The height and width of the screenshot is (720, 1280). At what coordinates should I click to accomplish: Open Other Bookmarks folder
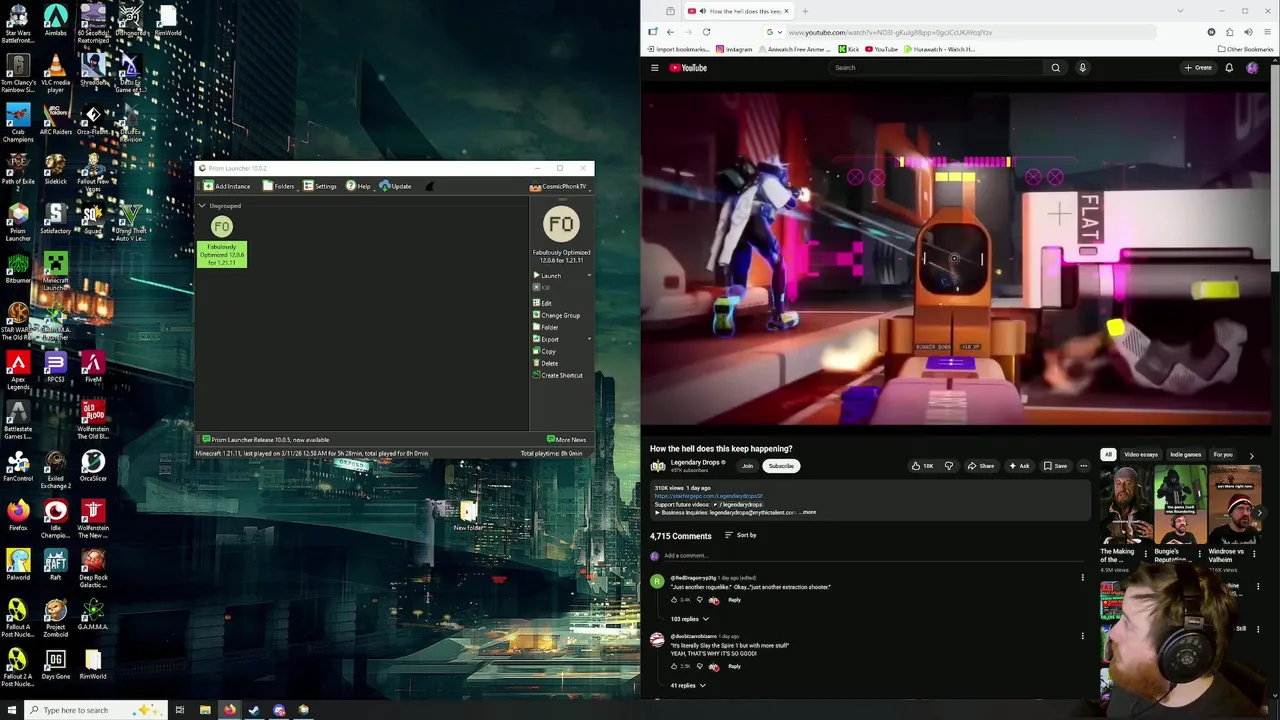point(1245,49)
